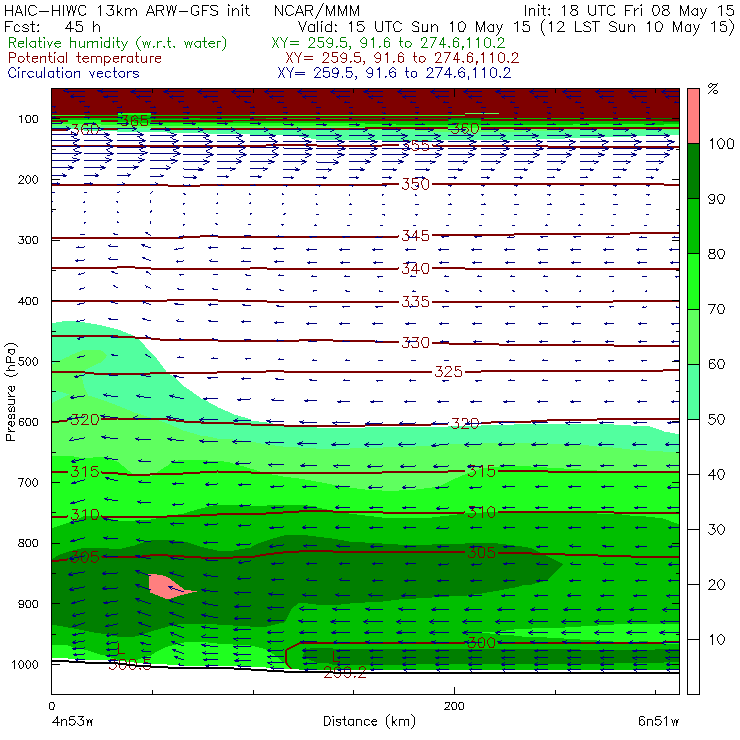Image resolution: width=740 pixels, height=740 pixels.
Task: Click the '325' potential temperature contour label
Action: pyautogui.click(x=449, y=372)
